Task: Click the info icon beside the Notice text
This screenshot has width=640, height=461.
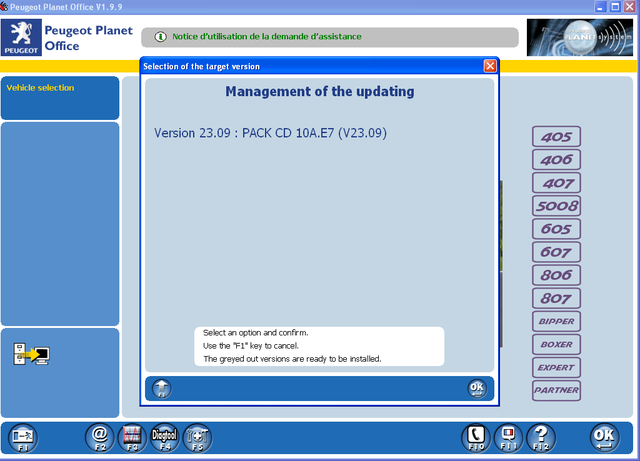Action: pyautogui.click(x=160, y=37)
